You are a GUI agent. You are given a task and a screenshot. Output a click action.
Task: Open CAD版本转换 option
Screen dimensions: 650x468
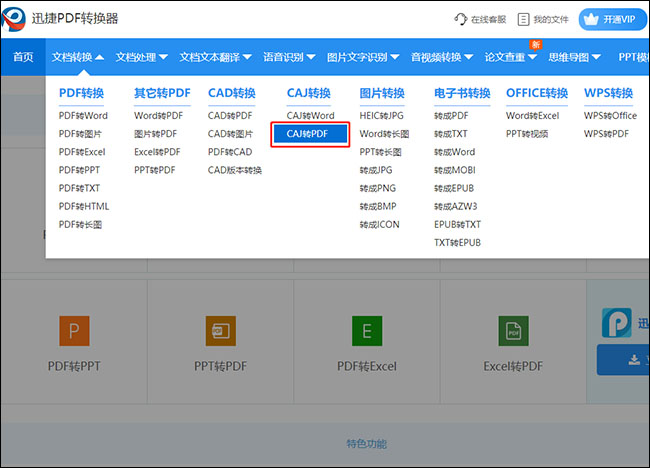pos(235,170)
